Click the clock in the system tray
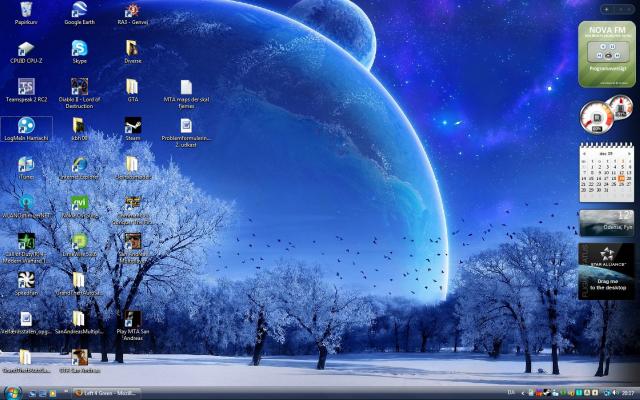 click(x=627, y=393)
